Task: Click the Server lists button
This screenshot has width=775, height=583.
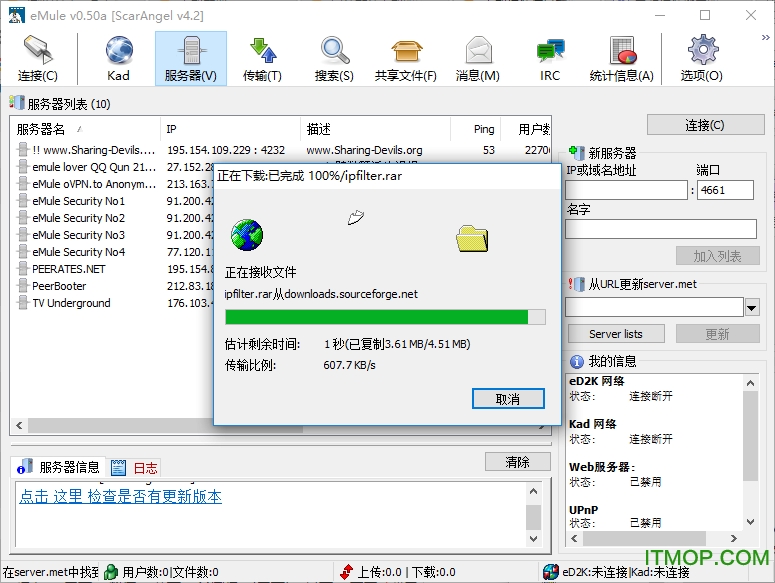Action: pos(616,334)
